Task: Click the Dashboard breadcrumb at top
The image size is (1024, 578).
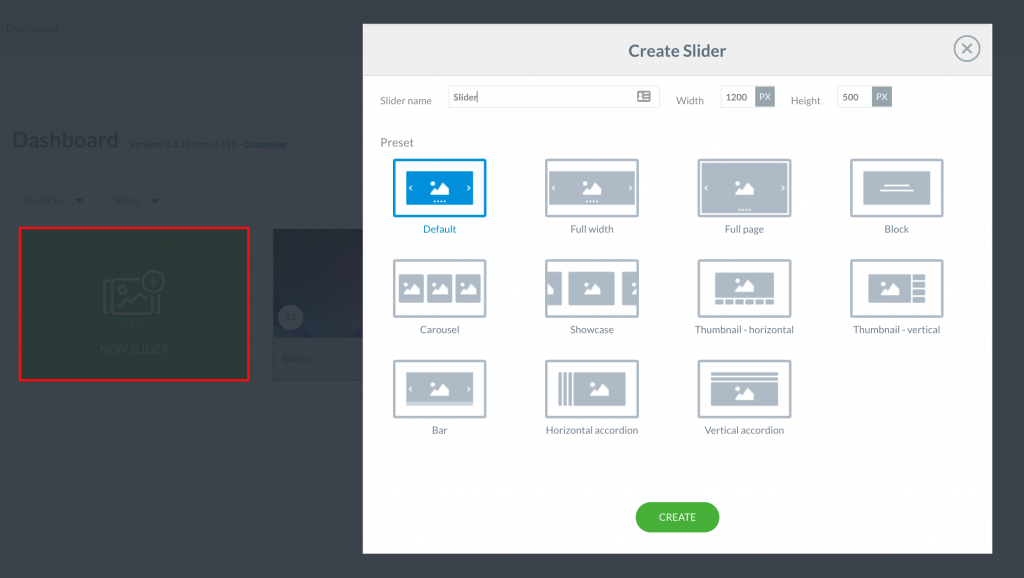Action: tap(33, 28)
